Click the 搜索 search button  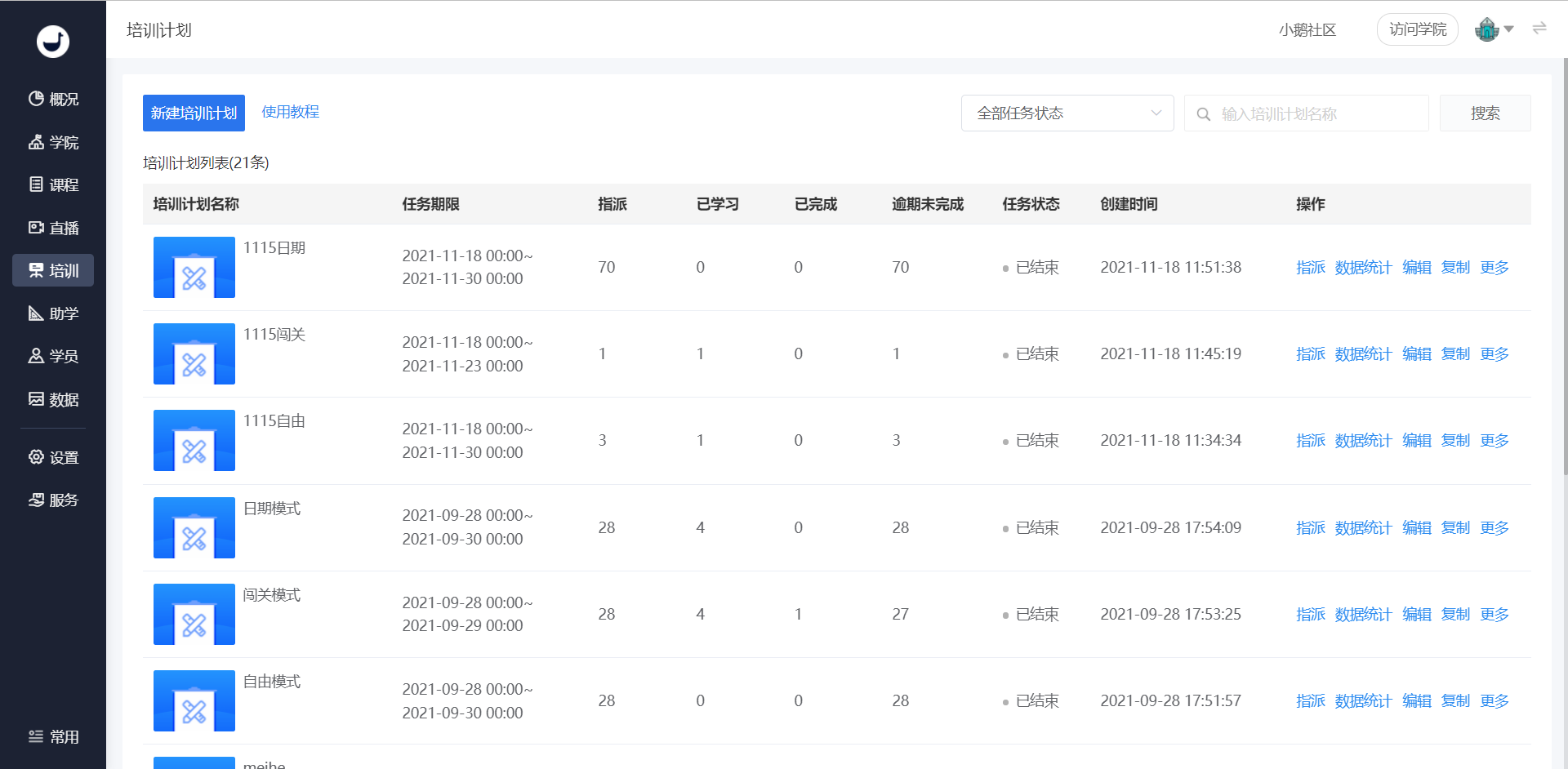pyautogui.click(x=1485, y=113)
